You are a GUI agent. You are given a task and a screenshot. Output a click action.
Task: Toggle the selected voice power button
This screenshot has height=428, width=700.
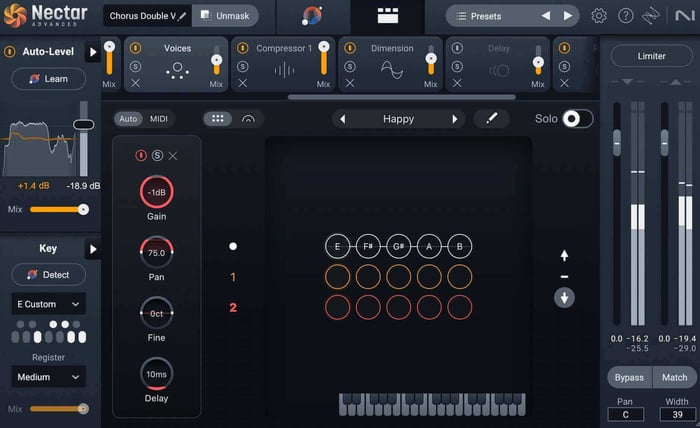tap(141, 155)
